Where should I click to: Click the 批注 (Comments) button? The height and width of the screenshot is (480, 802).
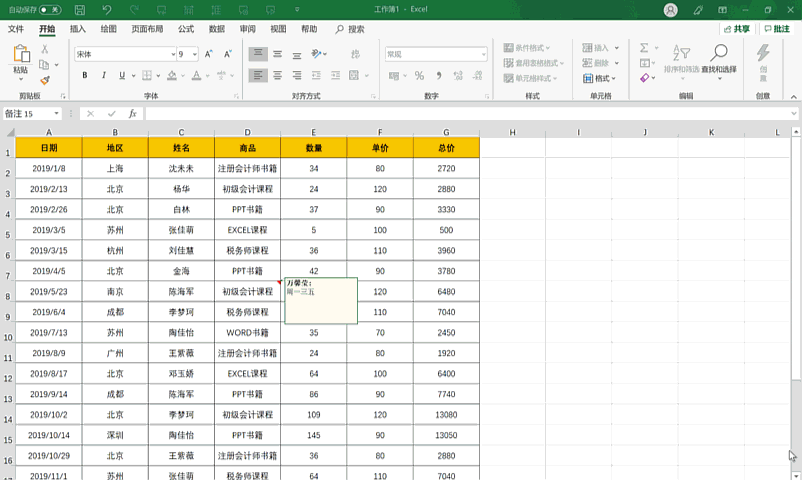point(776,29)
